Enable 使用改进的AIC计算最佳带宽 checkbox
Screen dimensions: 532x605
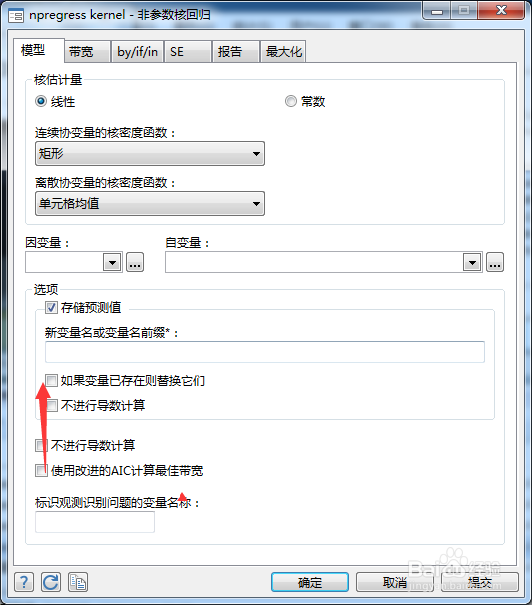(x=41, y=470)
